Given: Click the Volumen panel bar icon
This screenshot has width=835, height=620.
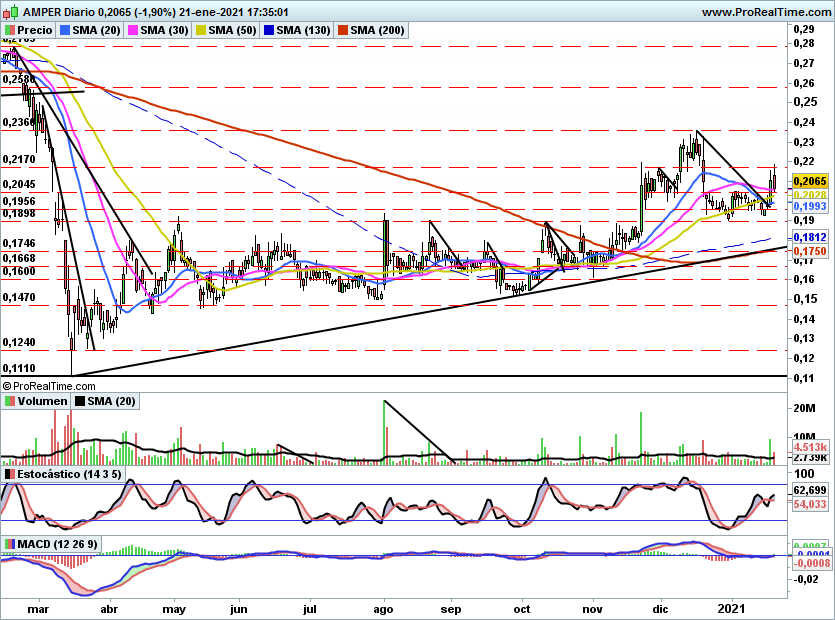Looking at the screenshot, I should pos(10,401).
